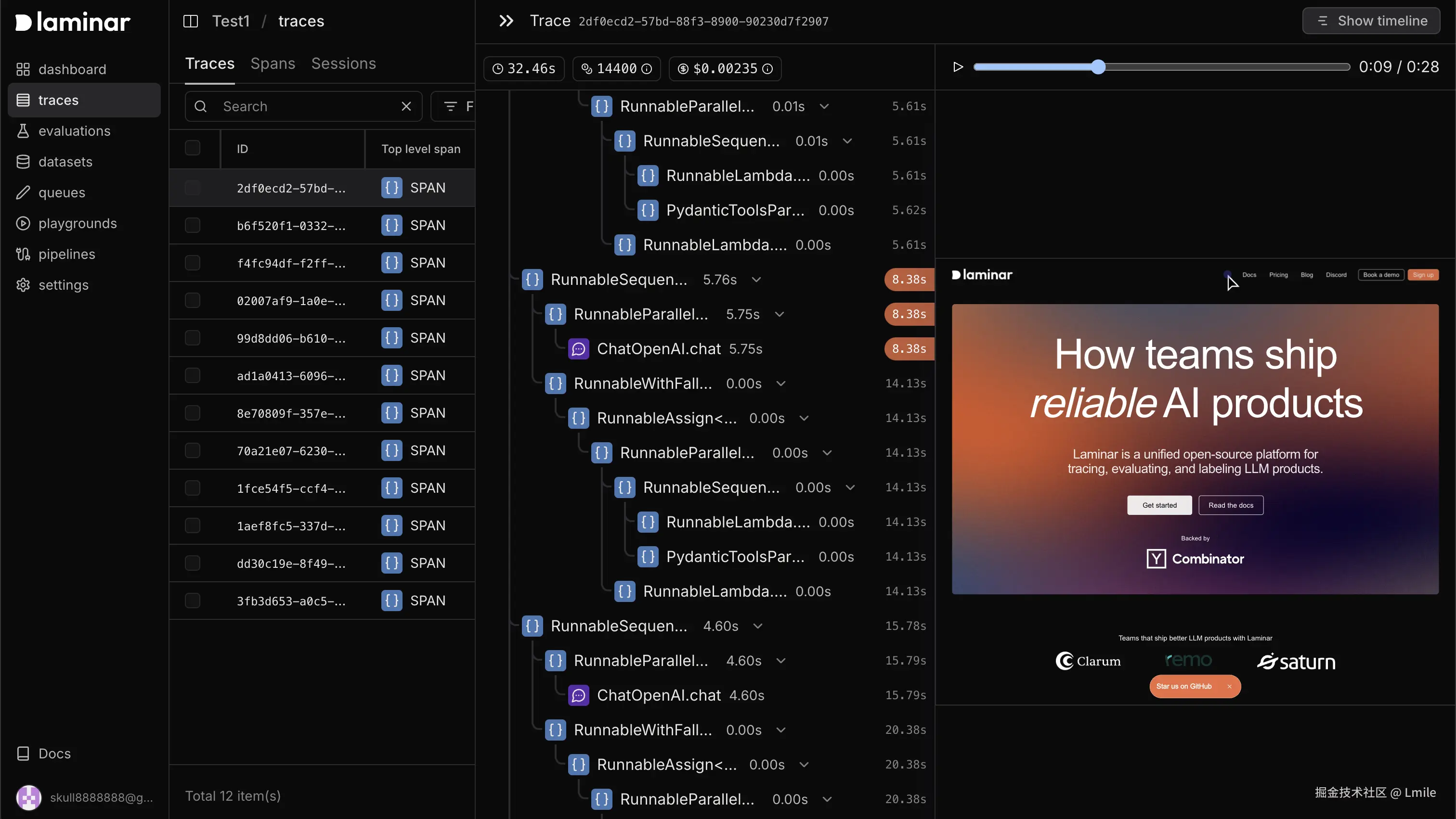Toggle the select-all header checkbox

click(x=193, y=149)
